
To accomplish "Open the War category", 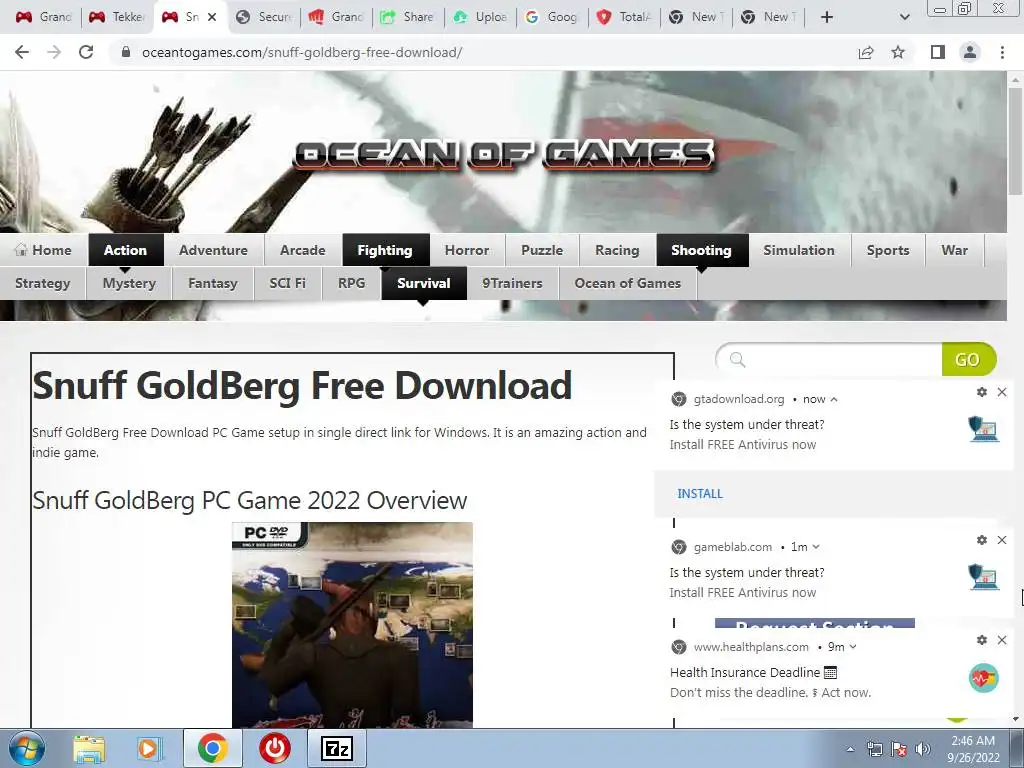I will (955, 250).
